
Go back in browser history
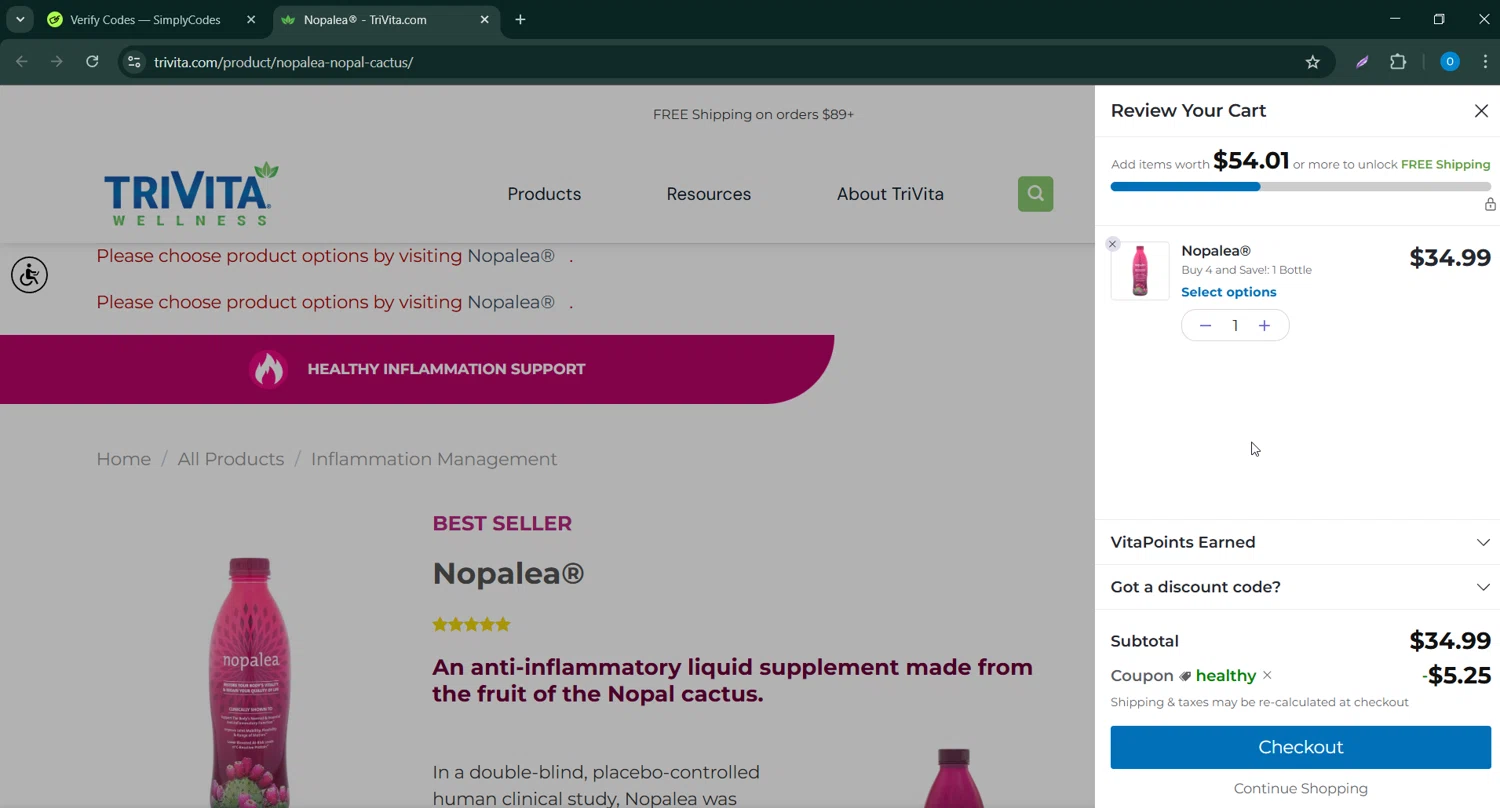click(x=22, y=62)
